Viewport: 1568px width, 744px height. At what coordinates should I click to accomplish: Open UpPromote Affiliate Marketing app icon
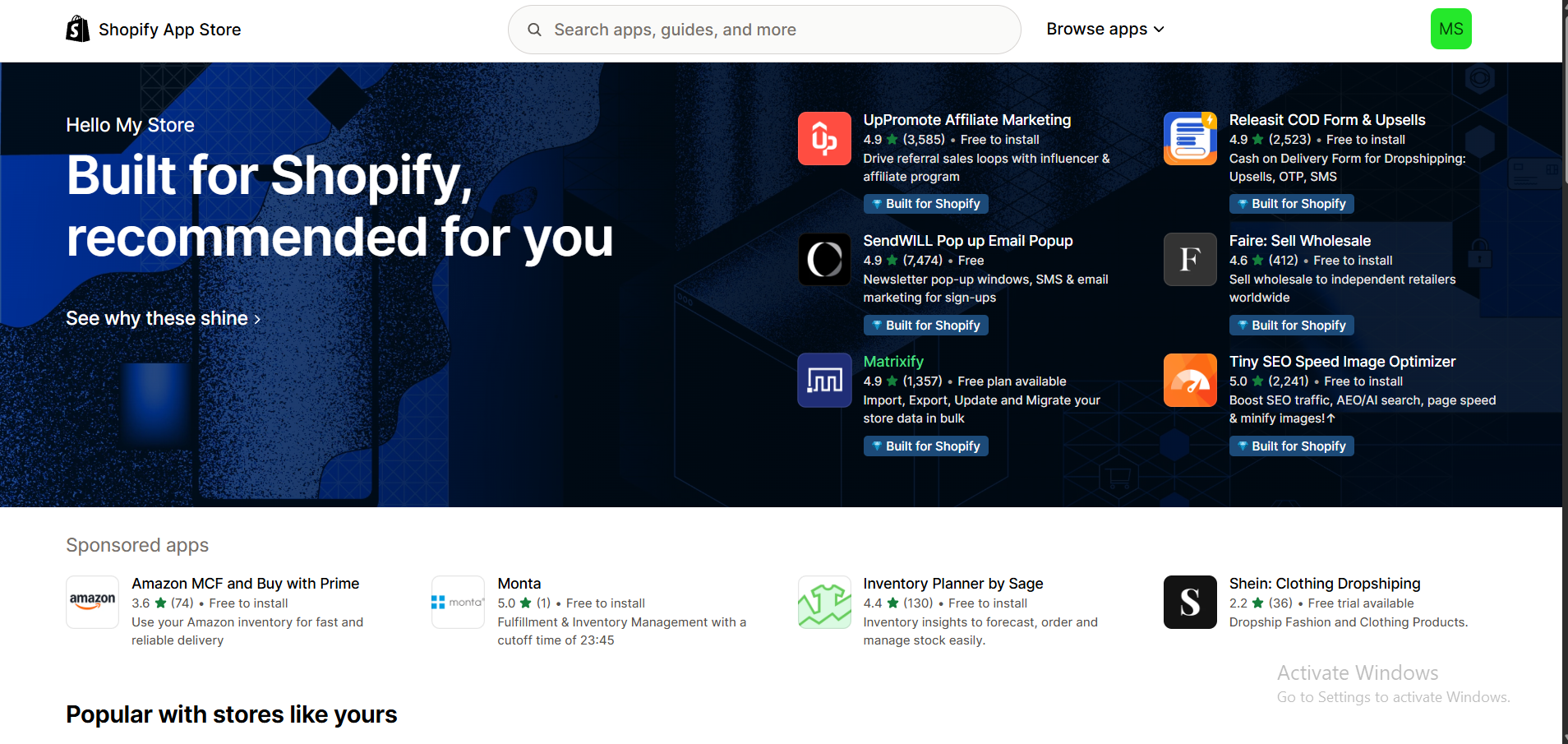coord(824,138)
